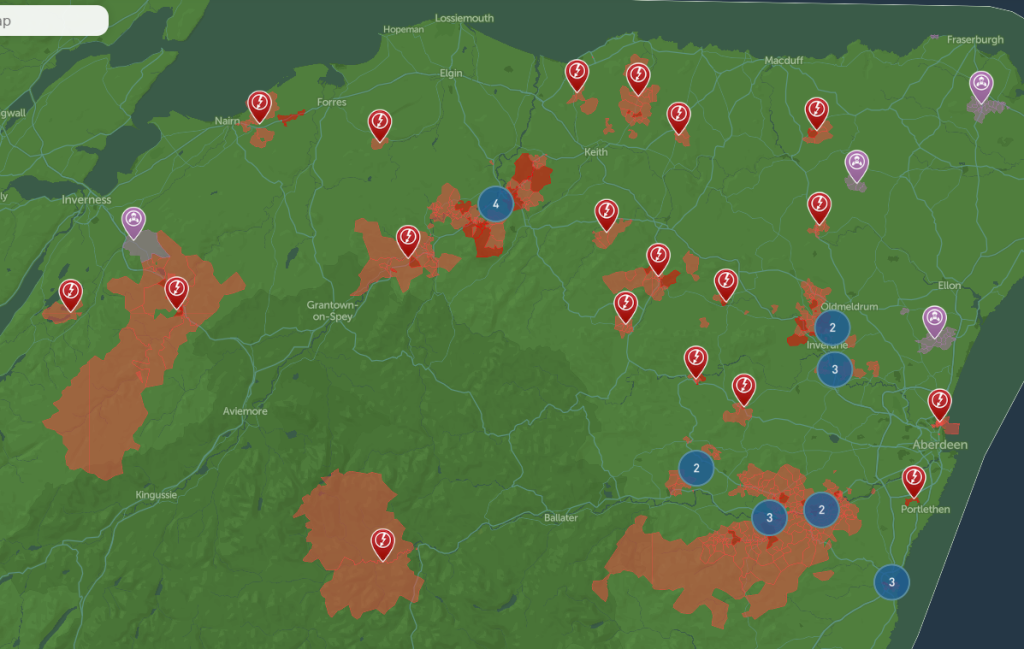Click the map search input field
This screenshot has width=1024, height=649.
50,20
